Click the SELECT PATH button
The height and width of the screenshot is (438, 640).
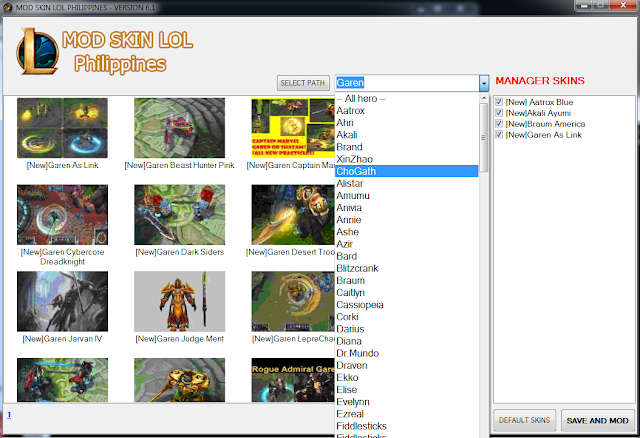[303, 83]
